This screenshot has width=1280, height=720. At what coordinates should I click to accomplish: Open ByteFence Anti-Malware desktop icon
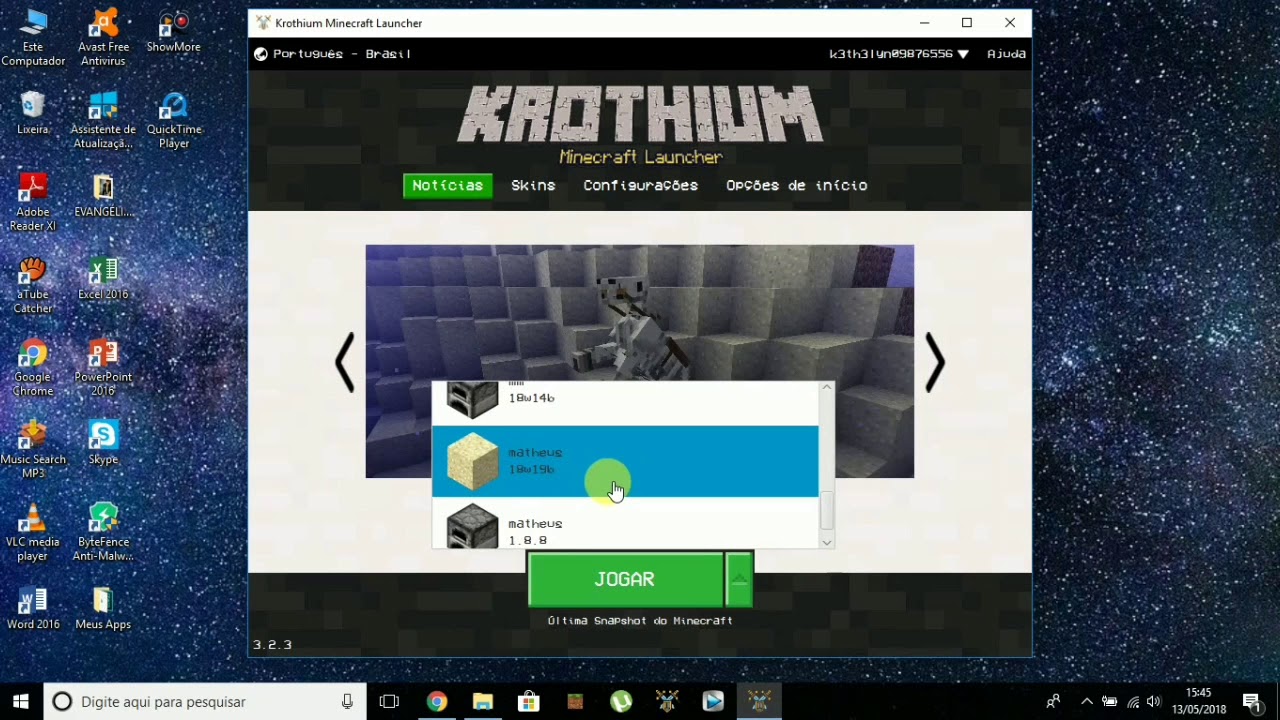coord(103,532)
